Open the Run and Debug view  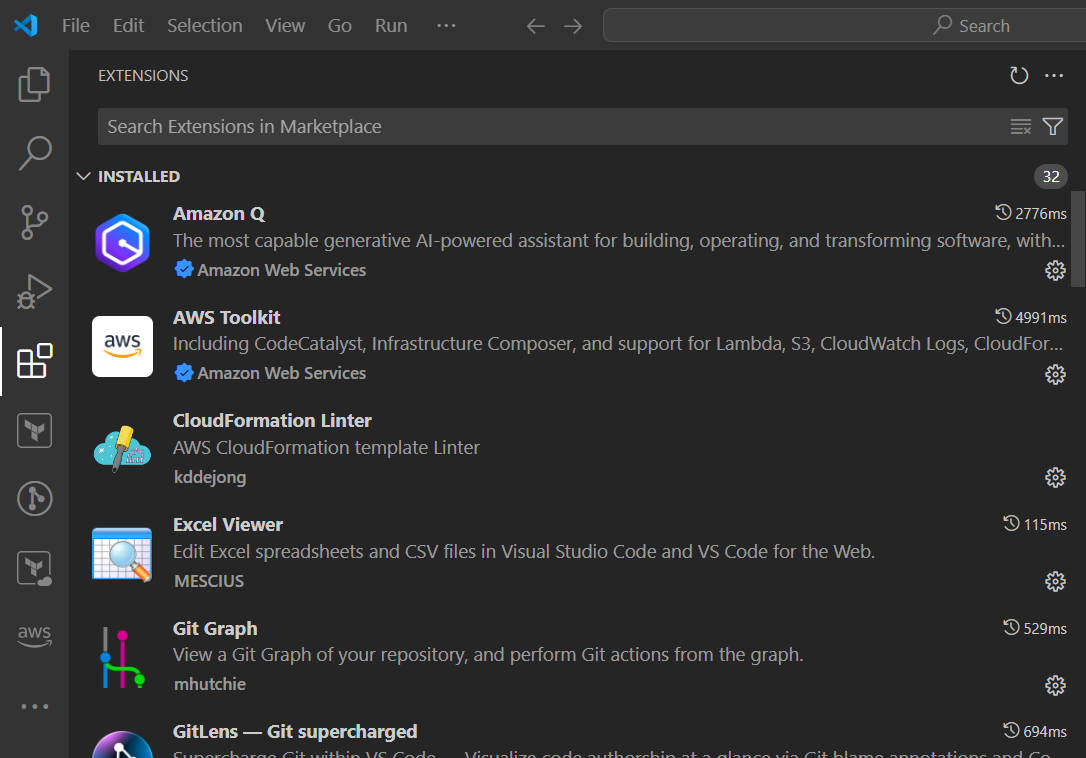[x=34, y=291]
